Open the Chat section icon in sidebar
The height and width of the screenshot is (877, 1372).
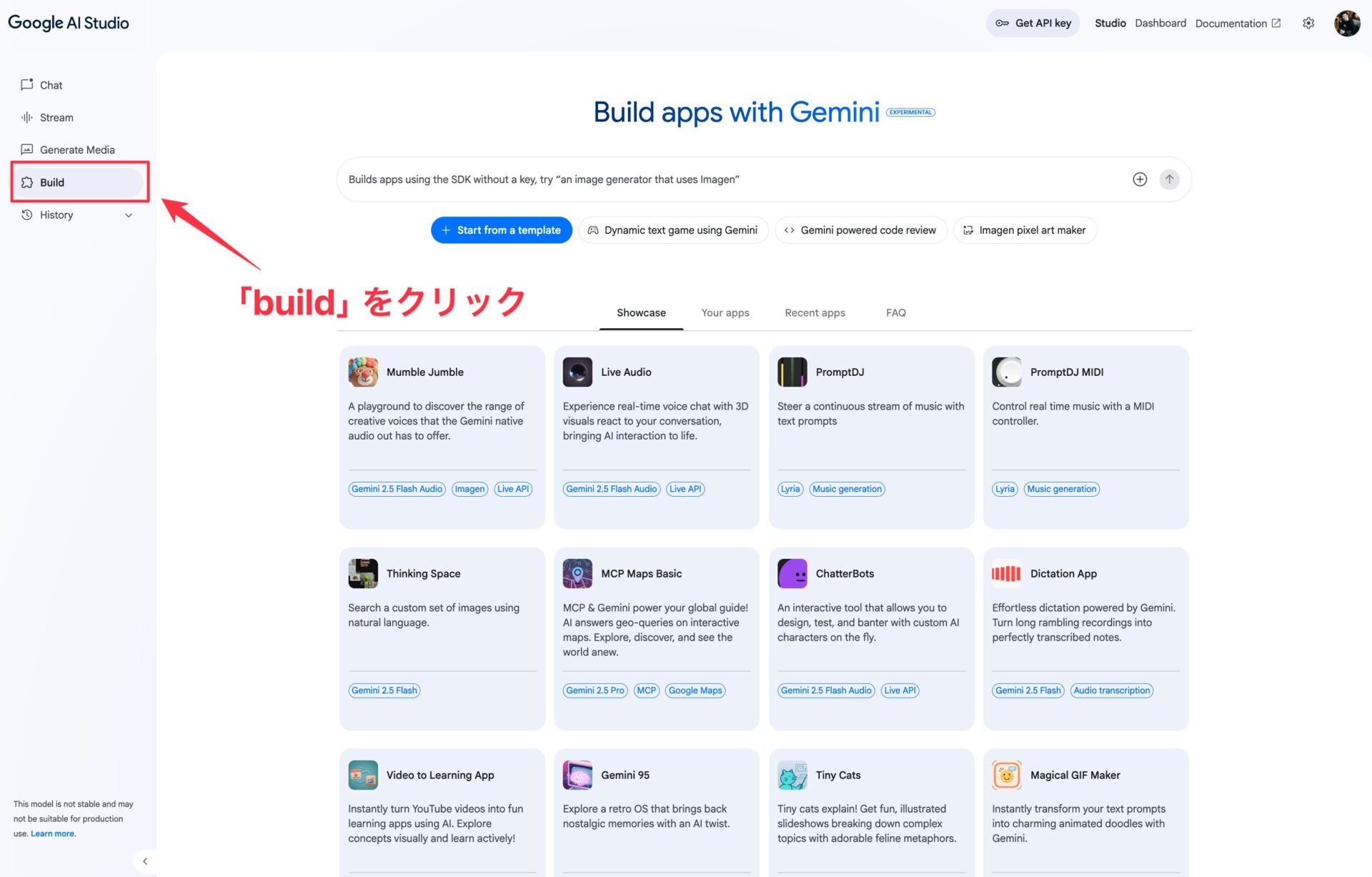27,84
